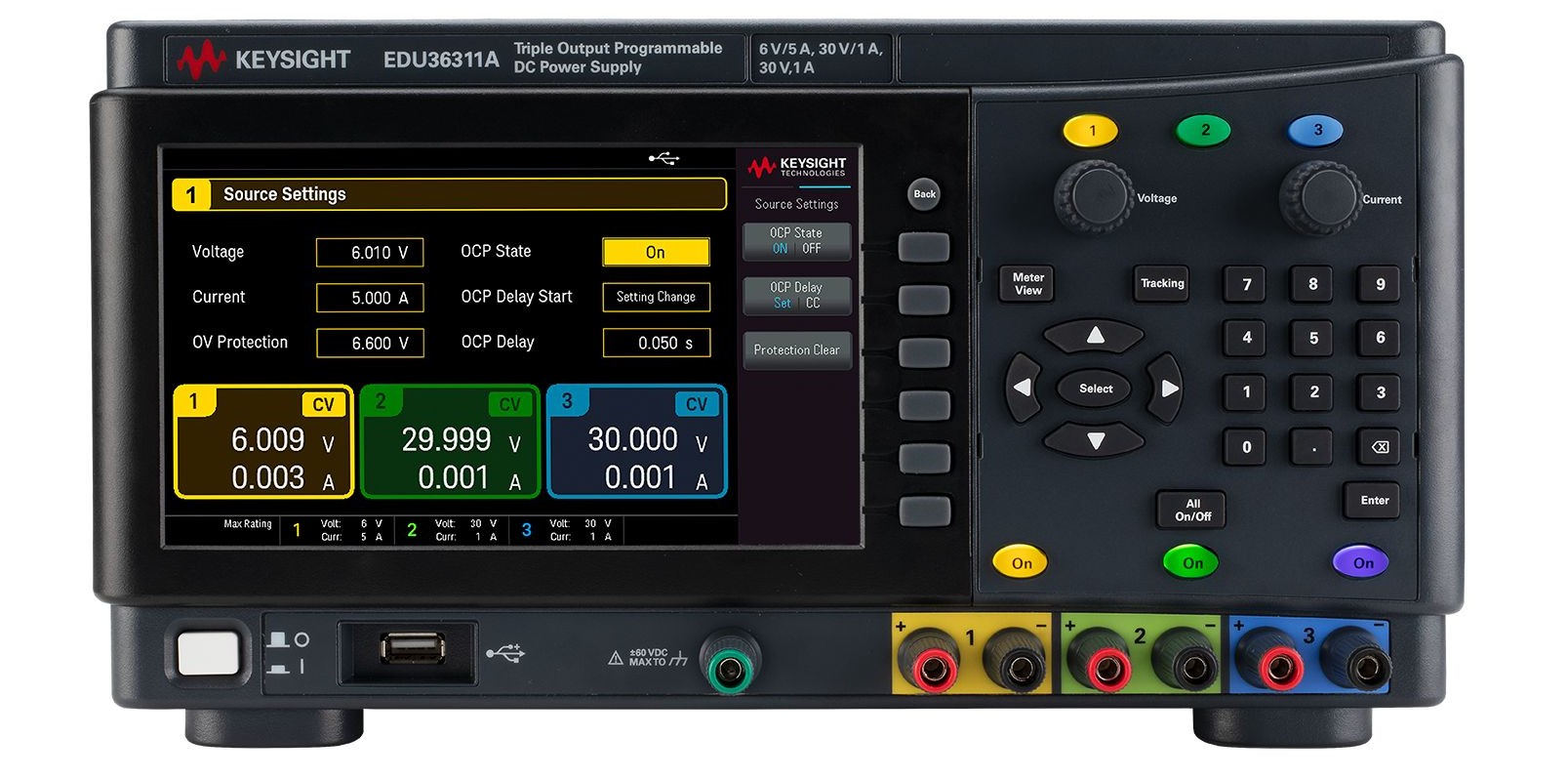Image resolution: width=1568 pixels, height=778 pixels.
Task: Select the blue channel 3 readout panel
Action: tap(636, 442)
